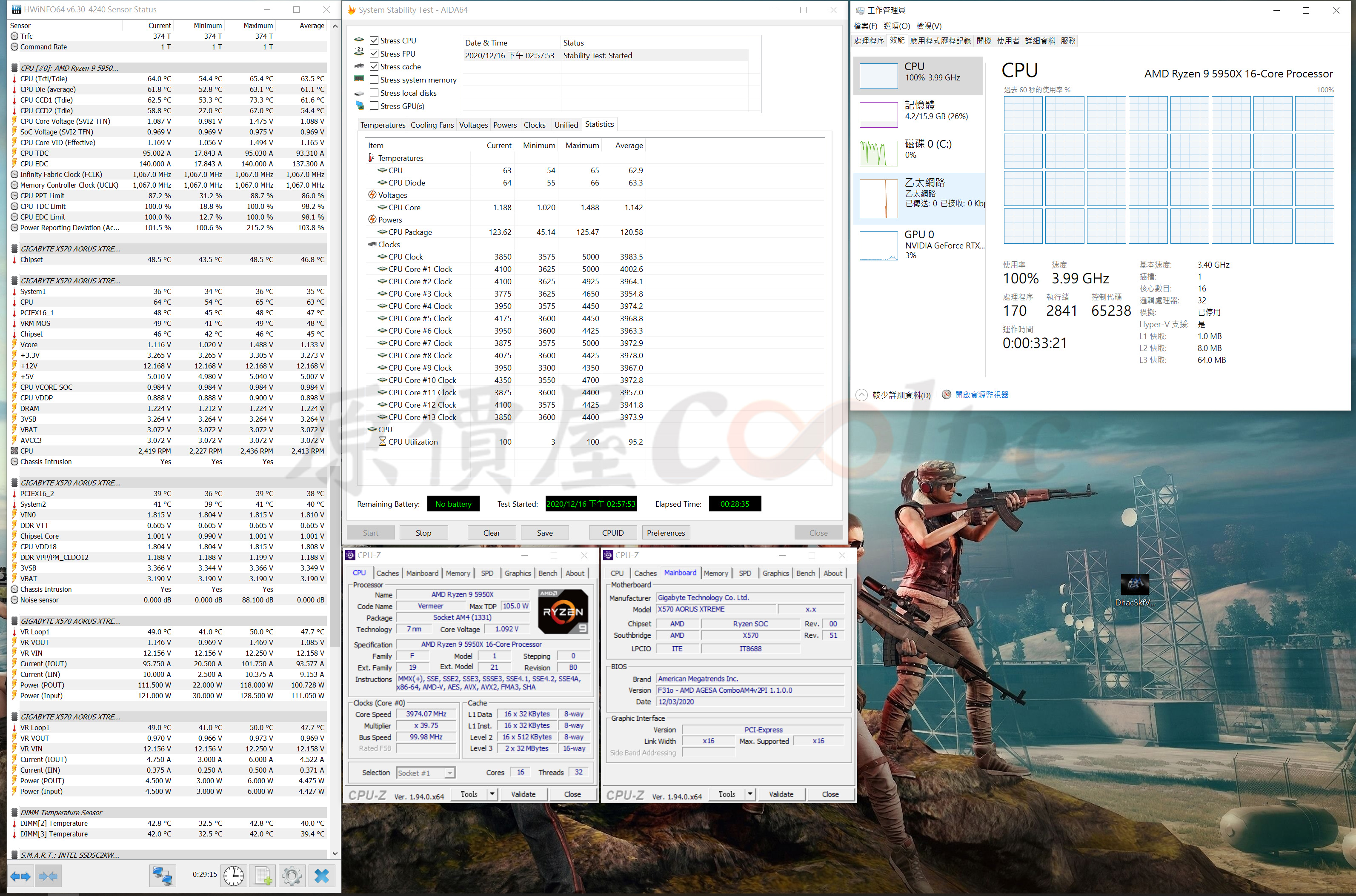1356x896 pixels.
Task: Select Ethernet graph thumbnail in Task Manager
Action: pyautogui.click(x=878, y=198)
